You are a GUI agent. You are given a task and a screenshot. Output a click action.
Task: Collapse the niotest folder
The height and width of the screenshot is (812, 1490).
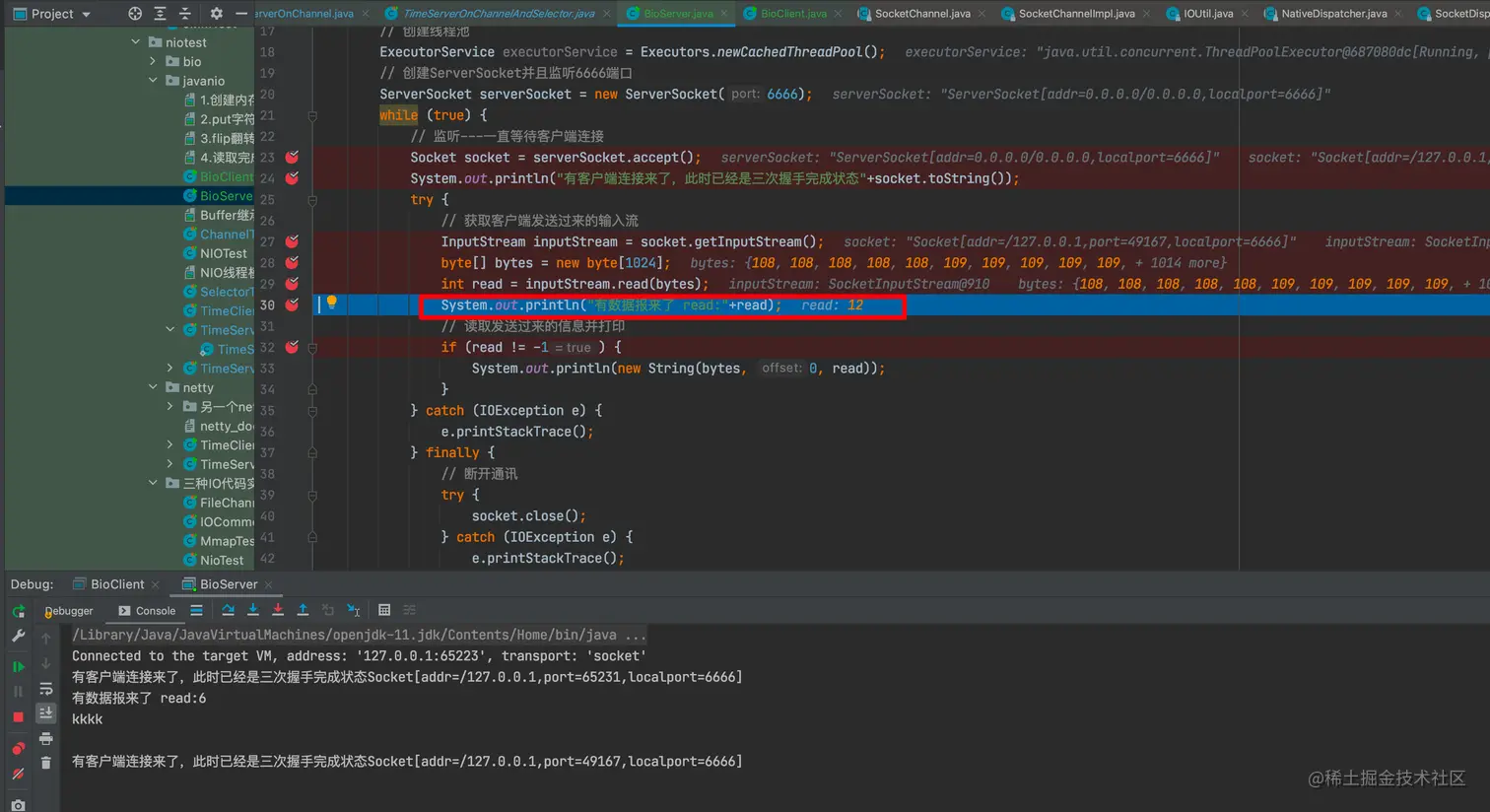[136, 42]
